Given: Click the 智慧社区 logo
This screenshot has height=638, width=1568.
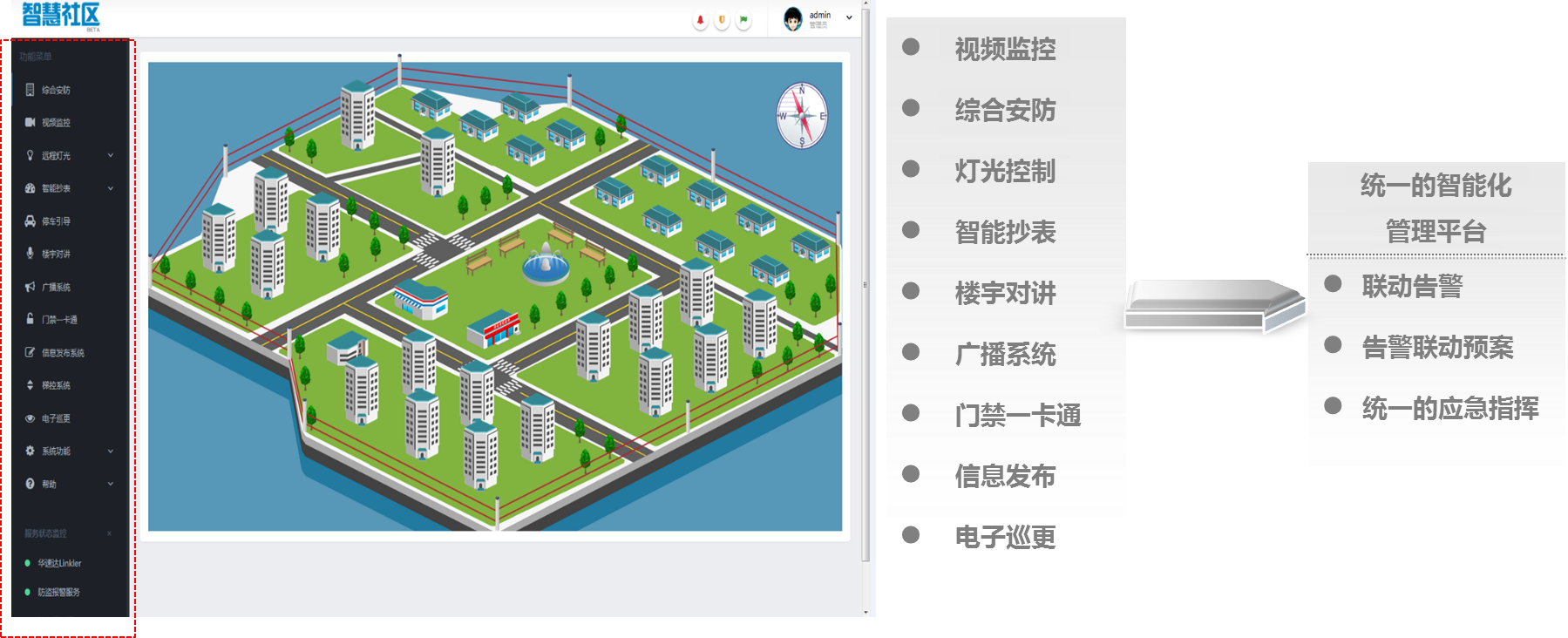Looking at the screenshot, I should click(x=61, y=15).
